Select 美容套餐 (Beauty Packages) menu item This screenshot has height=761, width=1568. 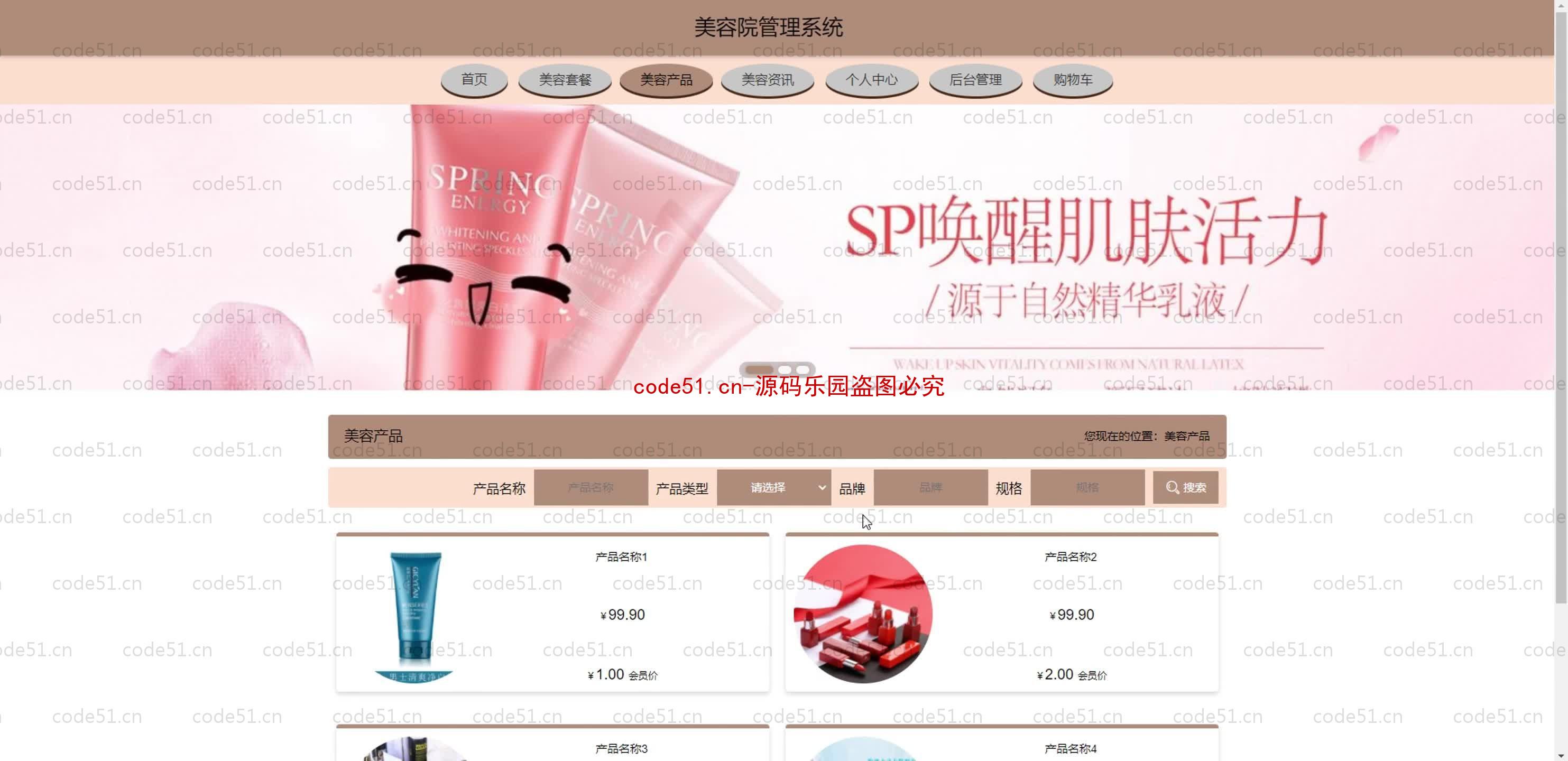(x=565, y=80)
